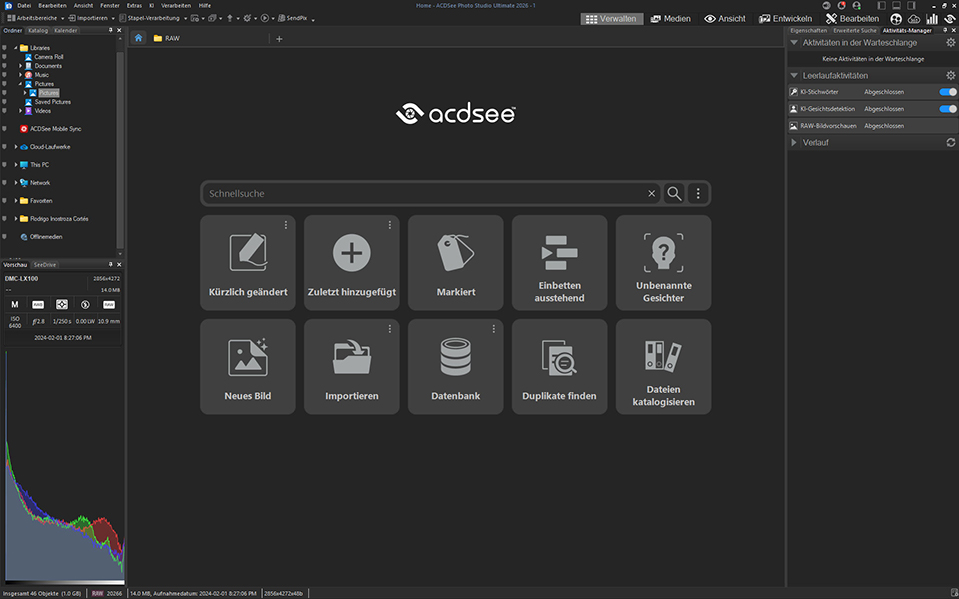
Task: Refresh the Verlauf section
Action: click(951, 143)
